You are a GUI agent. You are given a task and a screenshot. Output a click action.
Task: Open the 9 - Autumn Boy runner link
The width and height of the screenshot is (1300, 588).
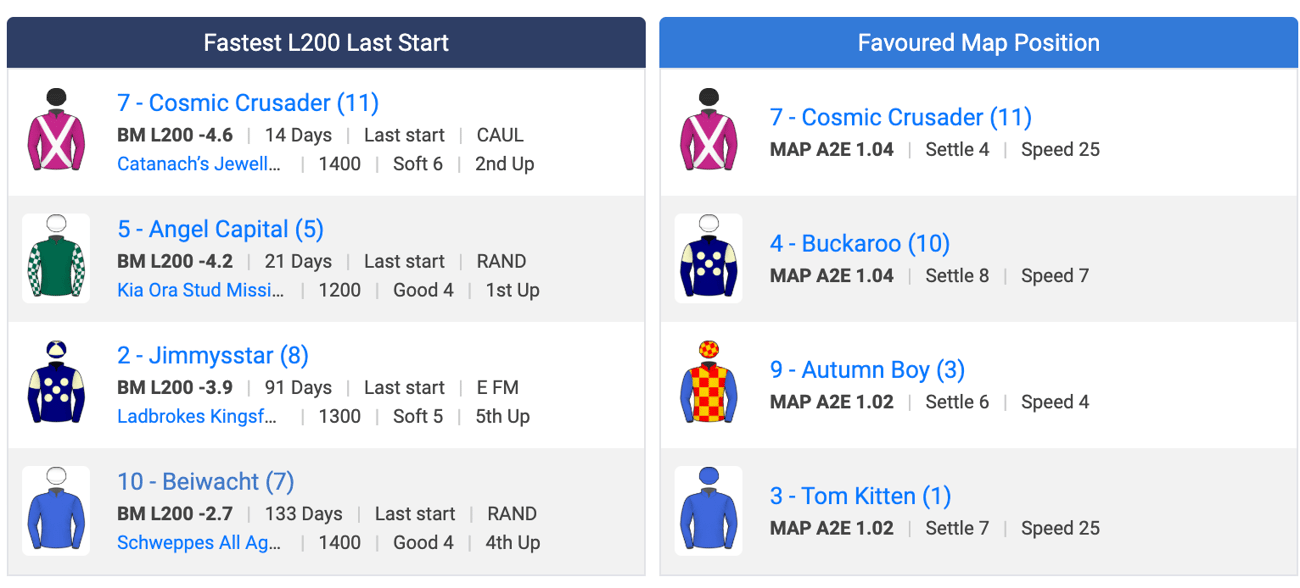pyautogui.click(x=867, y=369)
